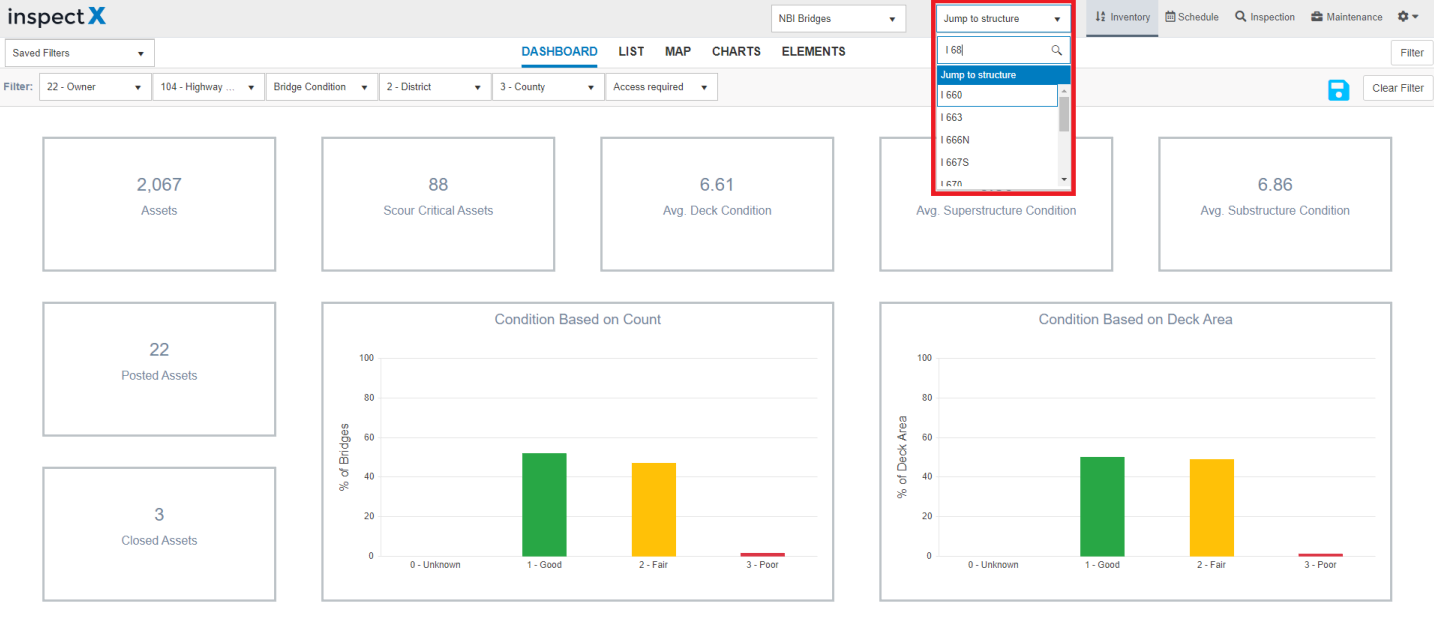Click the Condition Based on Count chart title

pyautogui.click(x=578, y=320)
